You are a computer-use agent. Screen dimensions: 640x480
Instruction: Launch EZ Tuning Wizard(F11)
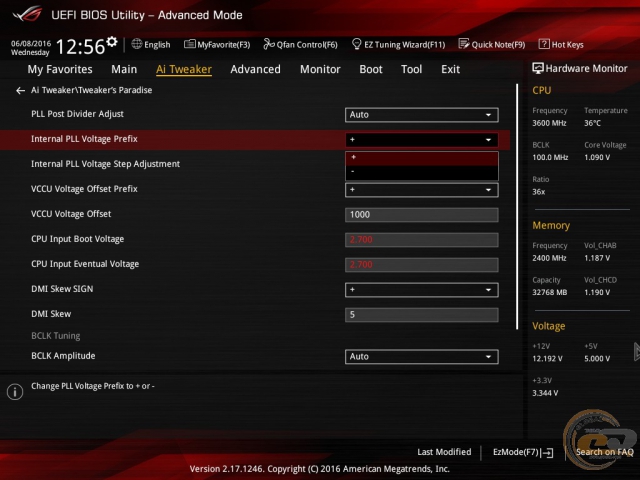398,44
